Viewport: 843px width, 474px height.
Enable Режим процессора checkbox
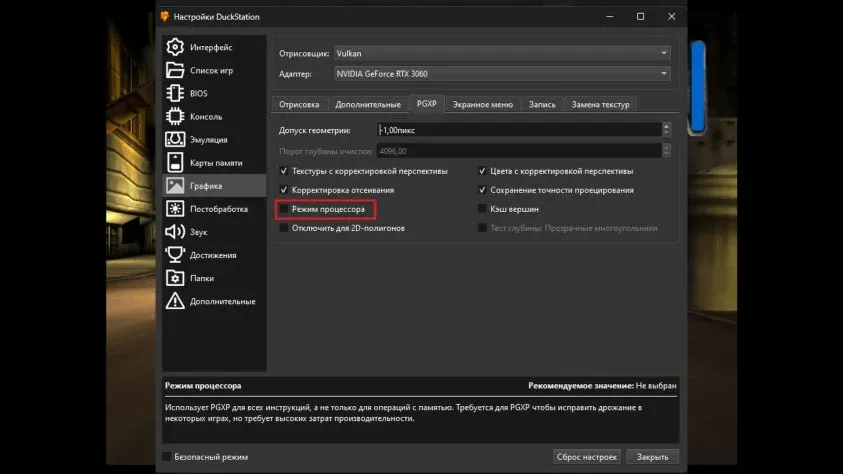[x=284, y=209]
